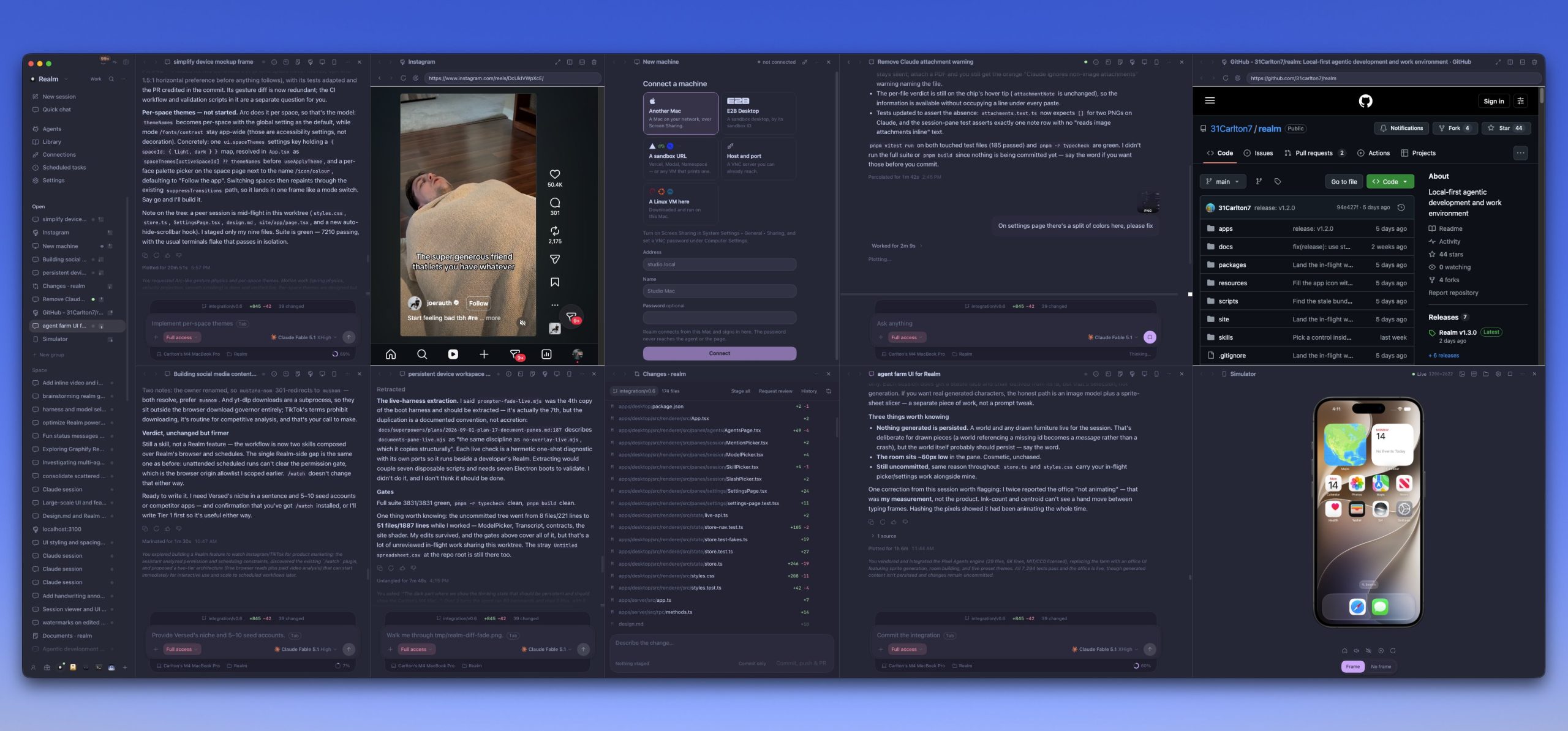Click the GitHub Octocat logo
Image resolution: width=1568 pixels, height=731 pixels.
1366,101
